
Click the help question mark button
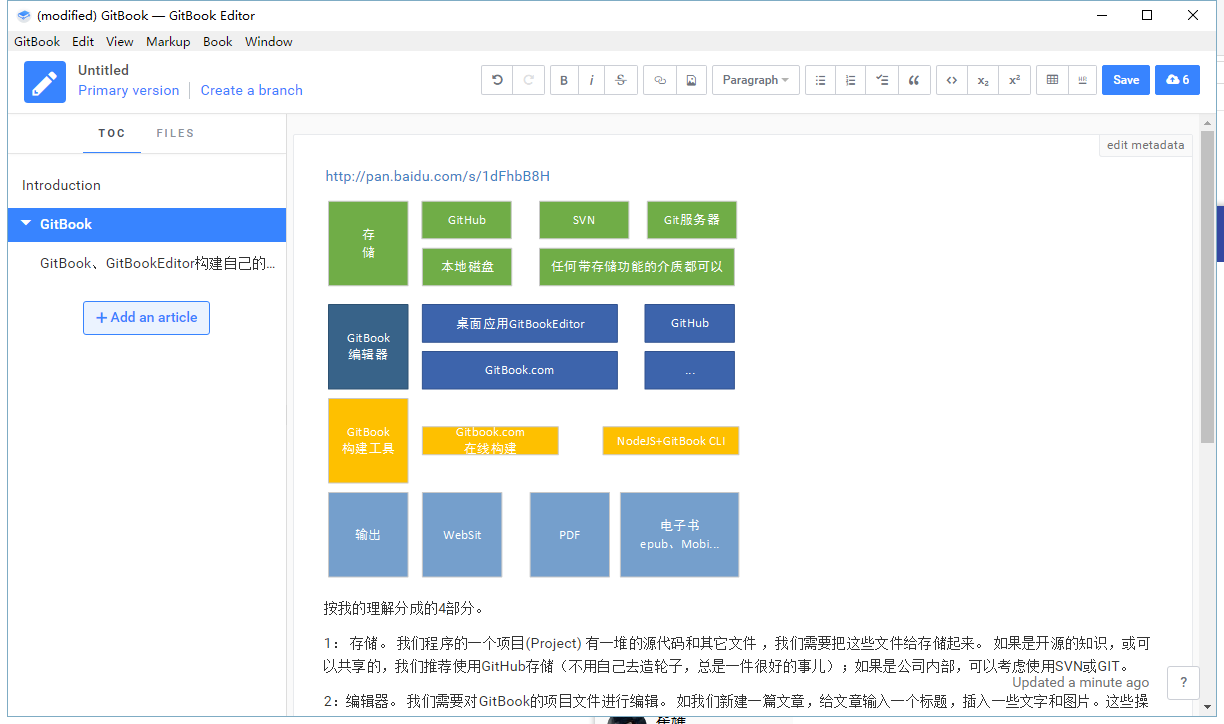pyautogui.click(x=1183, y=683)
